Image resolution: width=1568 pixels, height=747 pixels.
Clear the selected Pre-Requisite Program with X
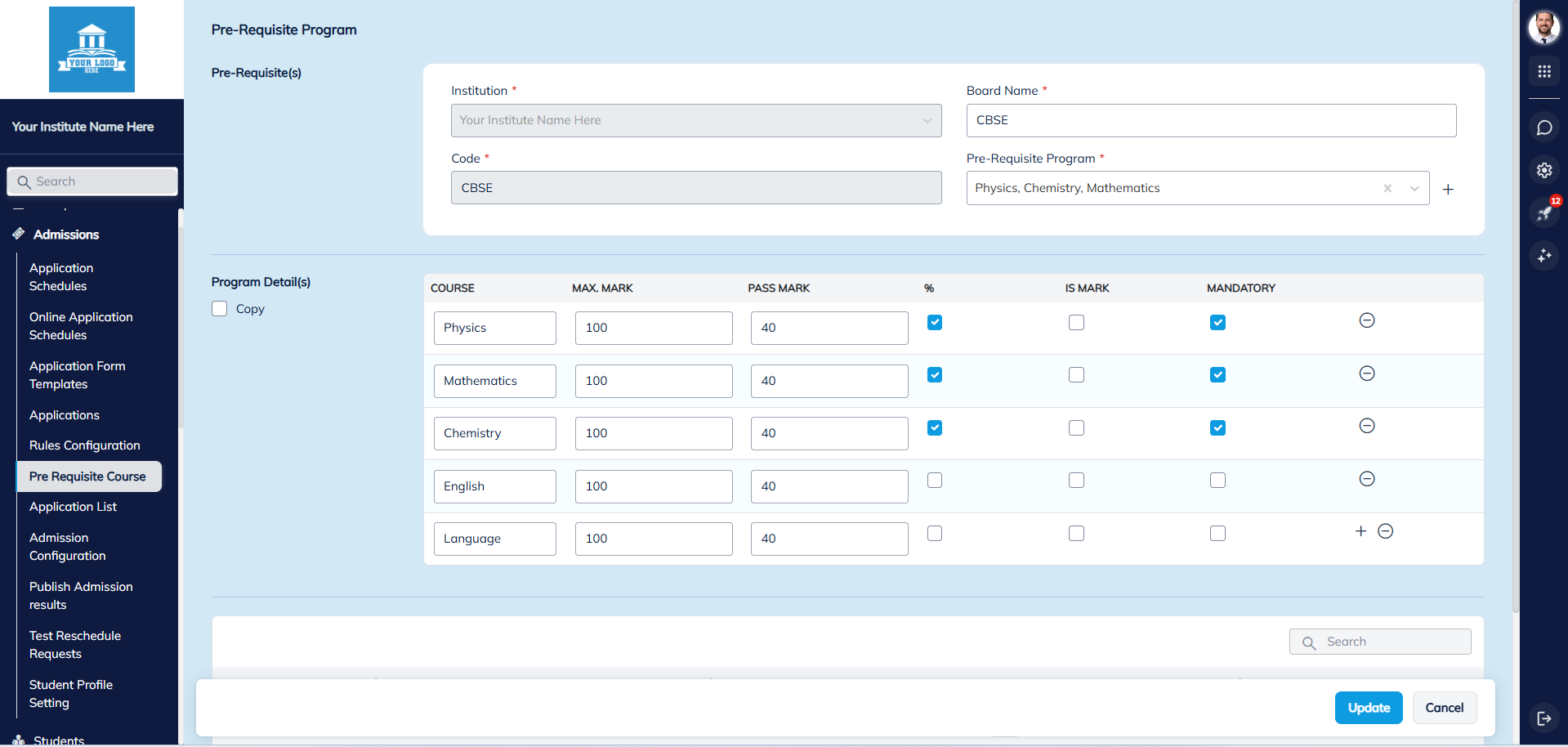click(x=1387, y=188)
